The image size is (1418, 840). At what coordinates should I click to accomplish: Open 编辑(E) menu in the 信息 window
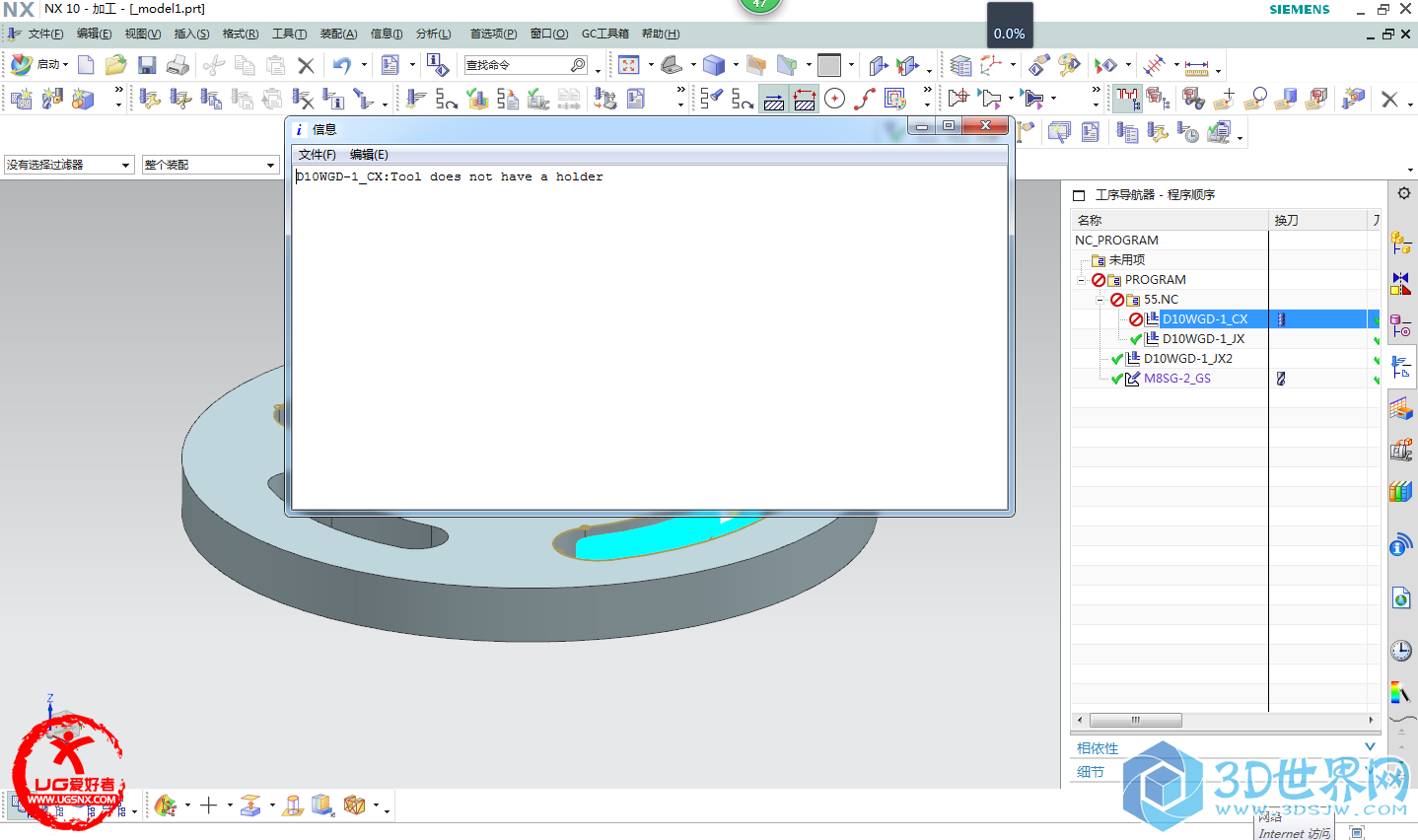[x=369, y=155]
